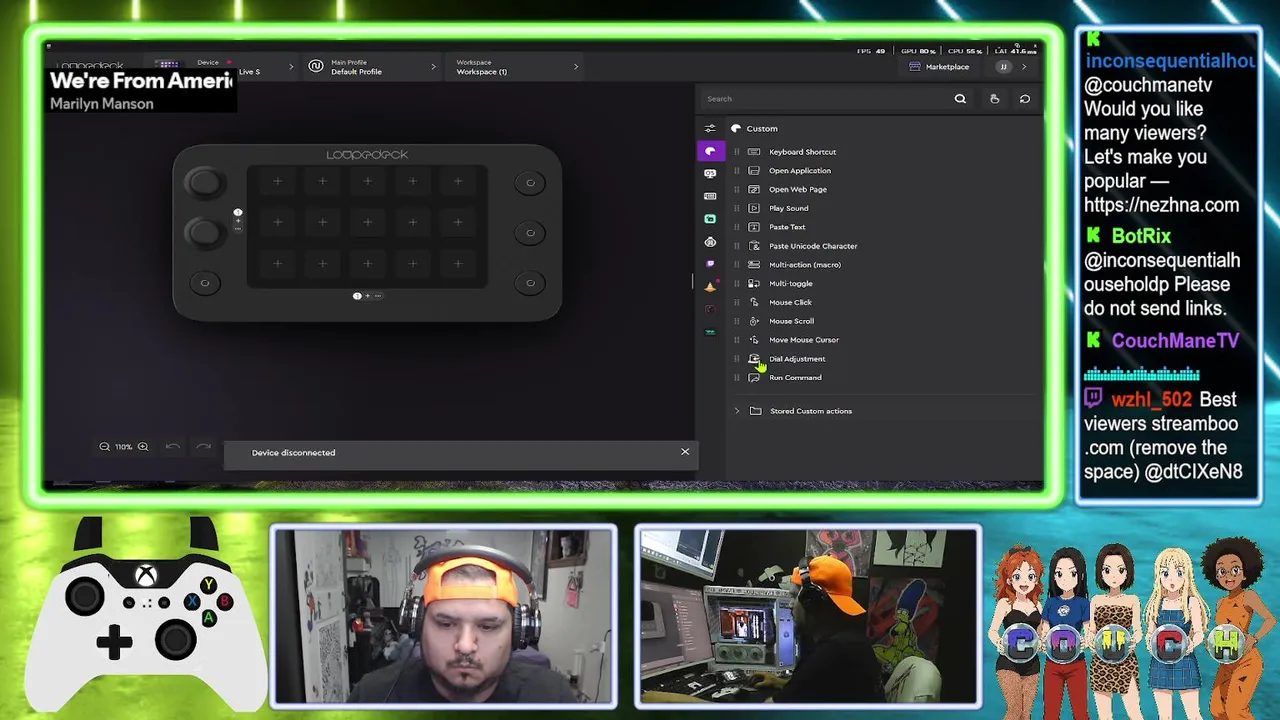1280x720 pixels.
Task: Click the icon right of Marketplace
Action: click(x=1003, y=67)
